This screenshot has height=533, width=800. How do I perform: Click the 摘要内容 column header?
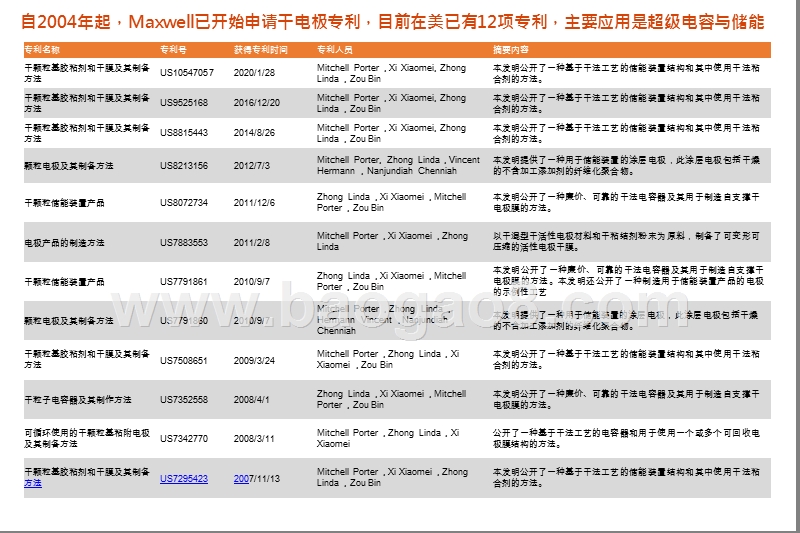coord(510,49)
